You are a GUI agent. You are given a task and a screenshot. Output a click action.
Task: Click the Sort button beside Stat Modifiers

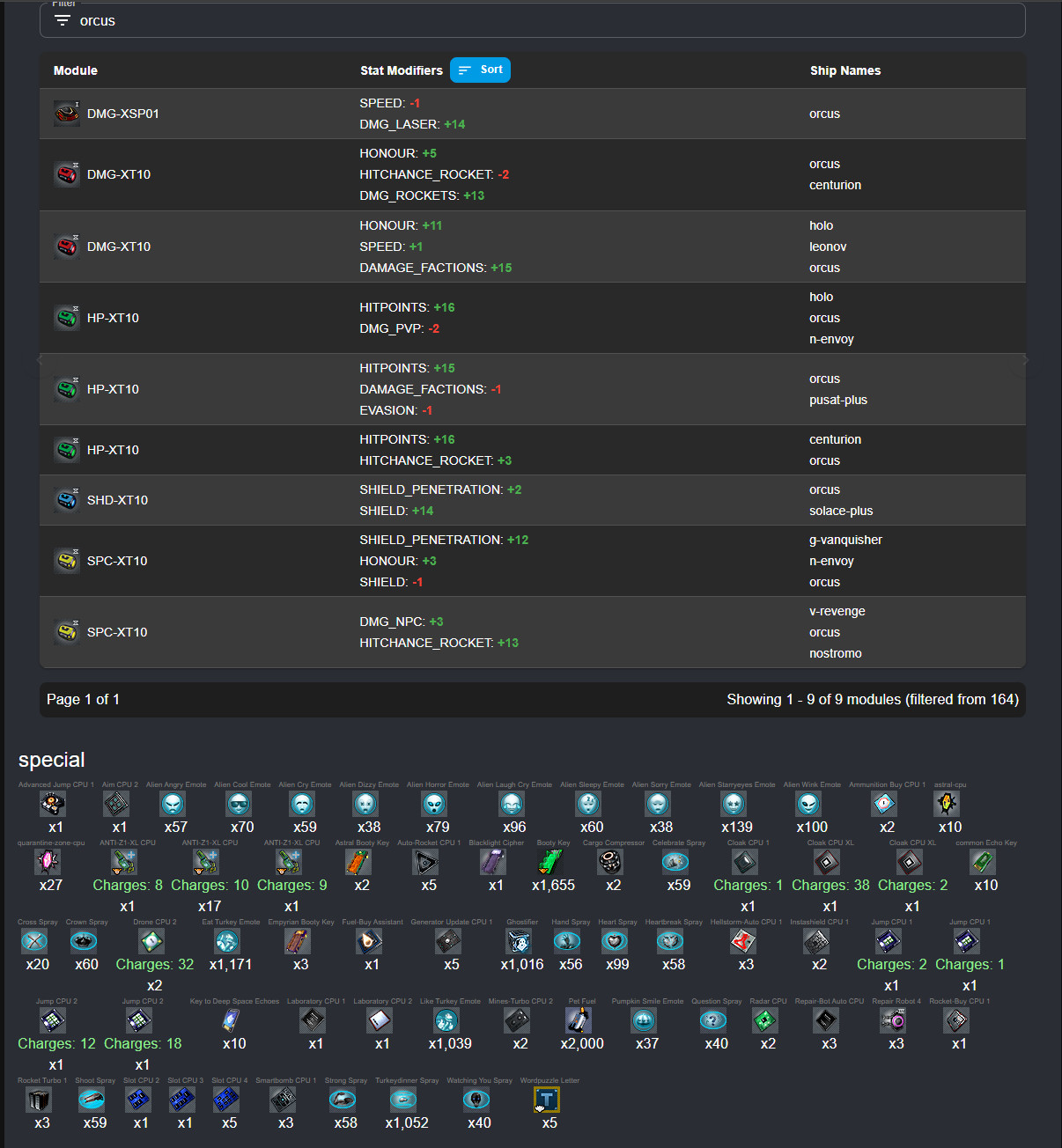point(480,70)
